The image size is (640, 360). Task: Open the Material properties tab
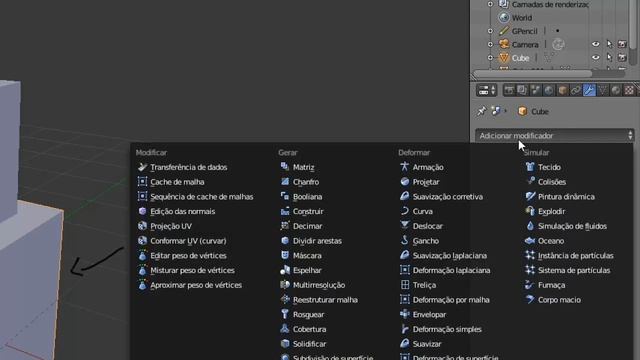[x=616, y=90]
